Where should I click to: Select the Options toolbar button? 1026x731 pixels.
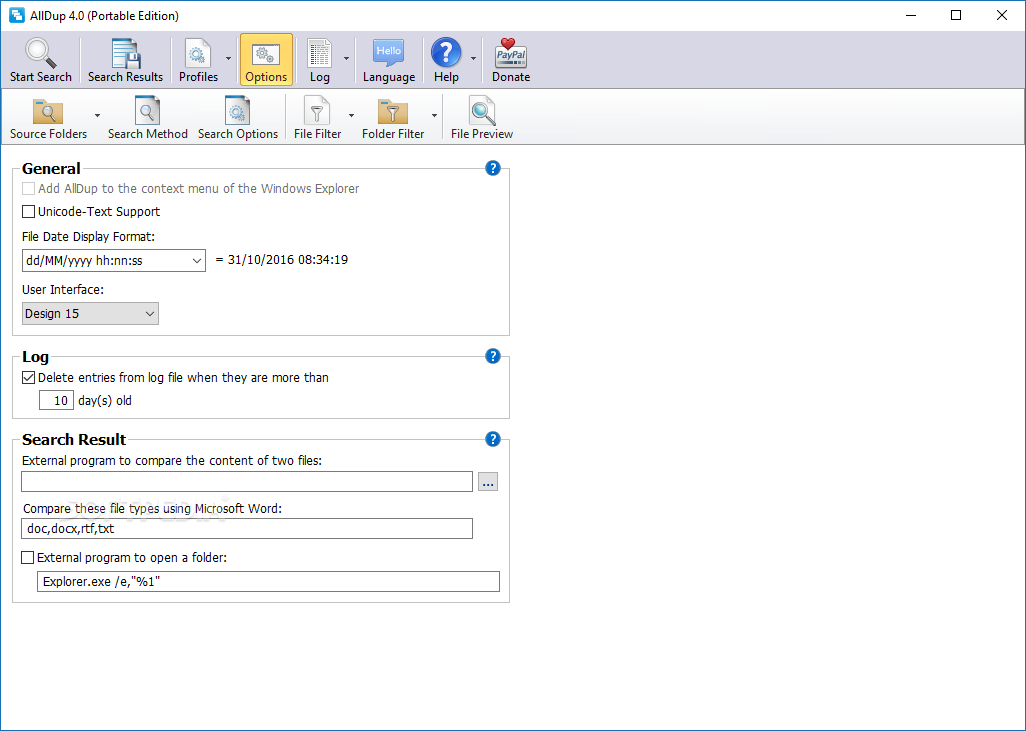point(266,60)
